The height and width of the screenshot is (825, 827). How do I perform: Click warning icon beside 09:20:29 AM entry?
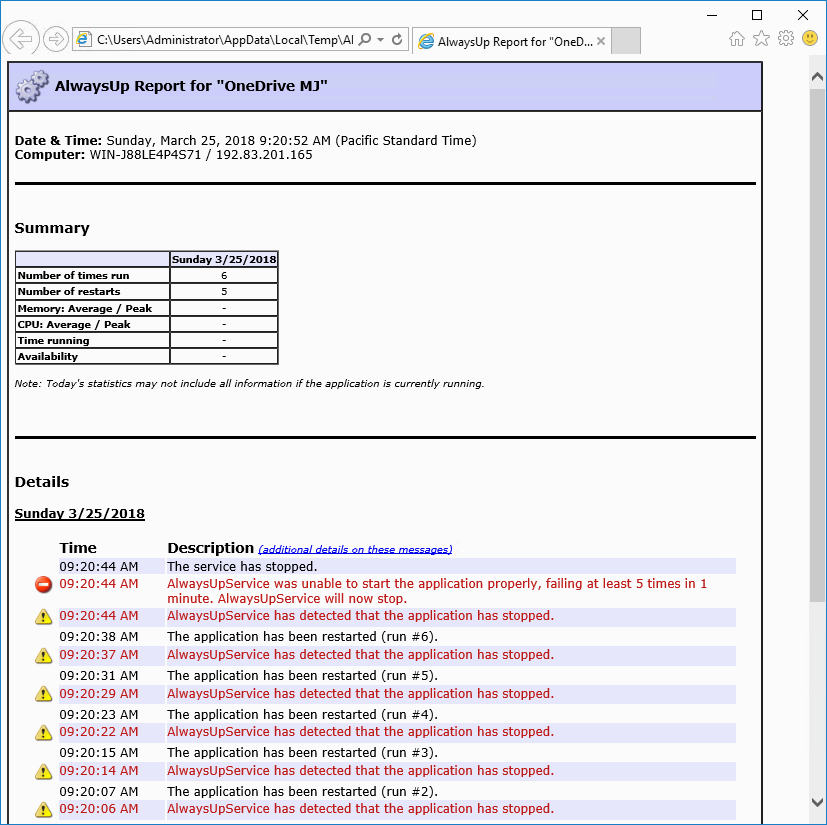pyautogui.click(x=43, y=694)
